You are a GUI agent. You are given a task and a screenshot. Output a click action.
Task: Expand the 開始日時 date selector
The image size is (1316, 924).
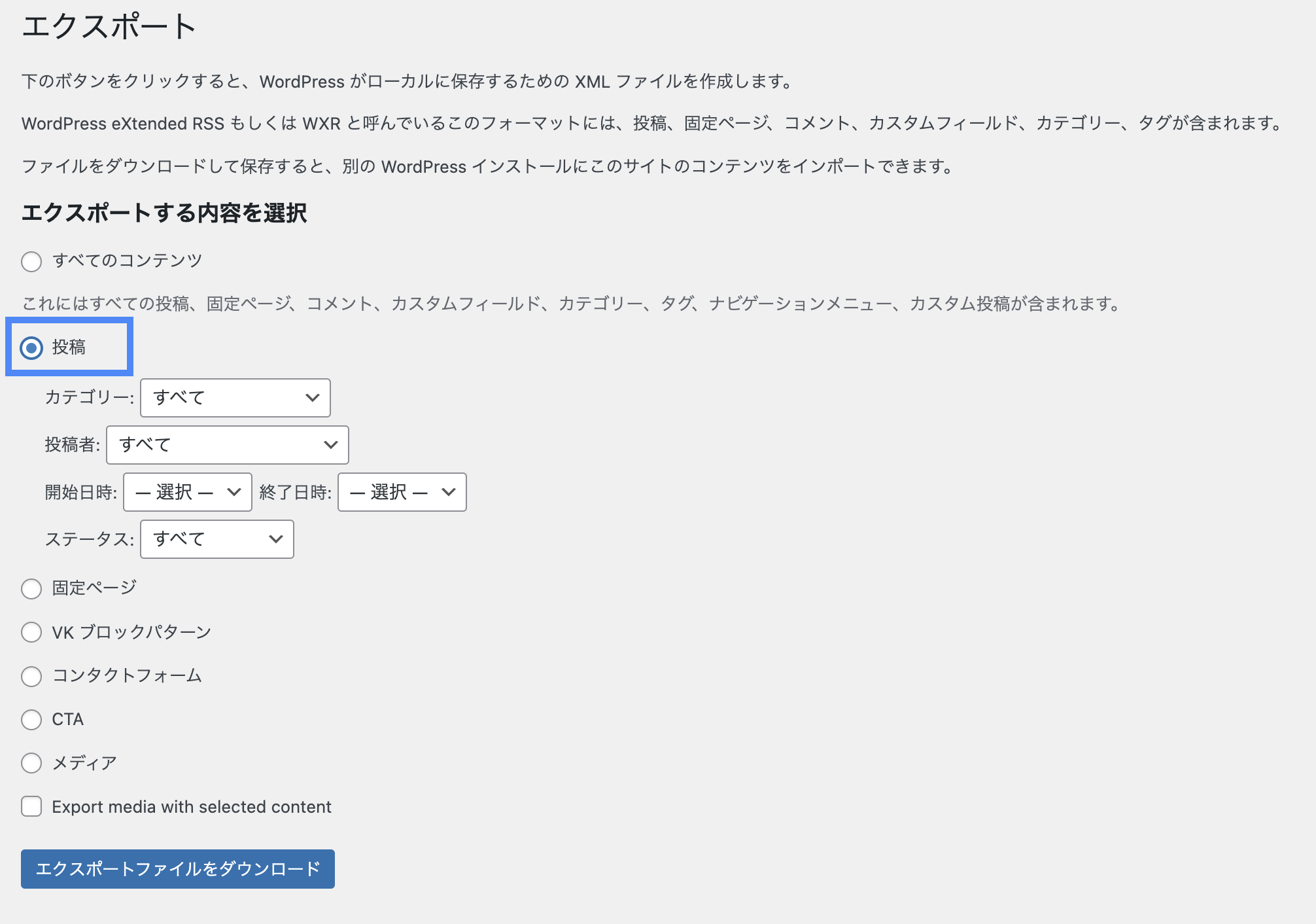[x=186, y=491]
